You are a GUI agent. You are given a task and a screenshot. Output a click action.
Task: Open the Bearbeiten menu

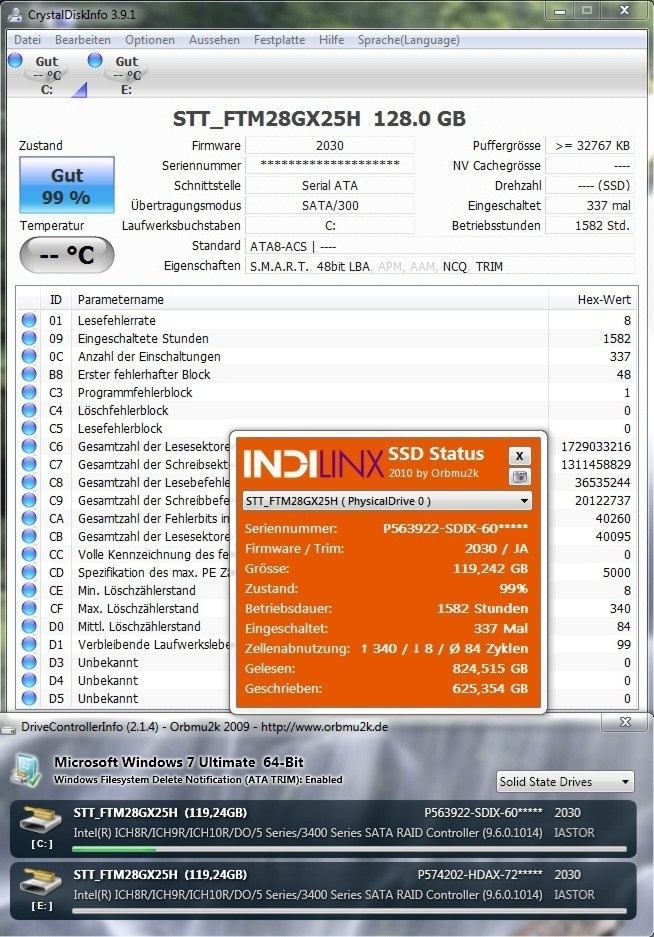[x=82, y=40]
